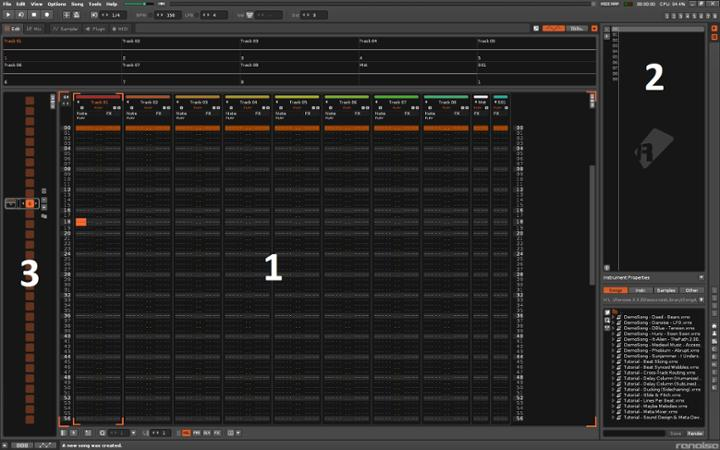Click the home folder icon in right strip
The height and width of the screenshot is (450, 720).
[x=714, y=326]
